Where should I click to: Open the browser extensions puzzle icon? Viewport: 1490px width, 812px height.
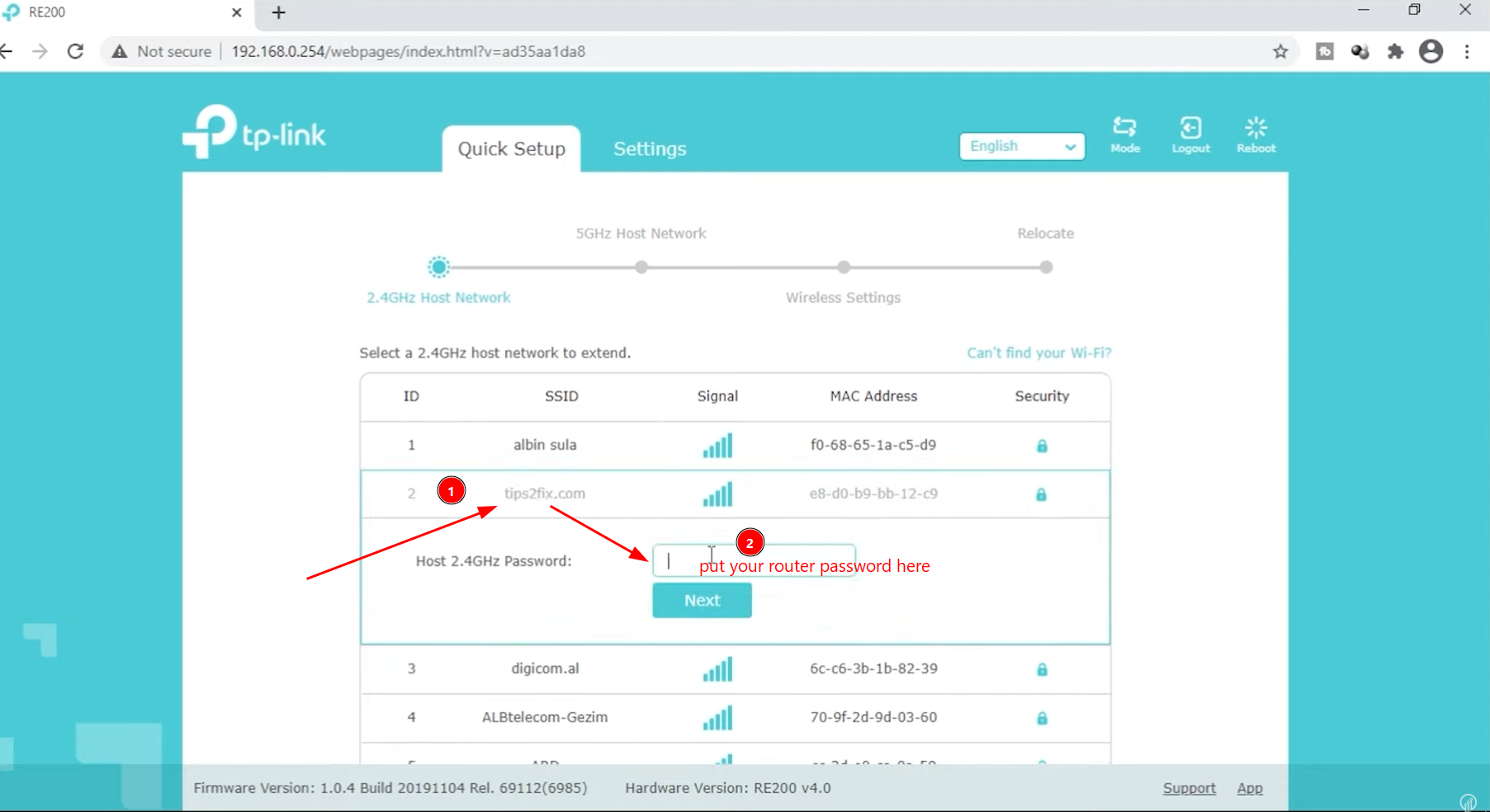1395,51
